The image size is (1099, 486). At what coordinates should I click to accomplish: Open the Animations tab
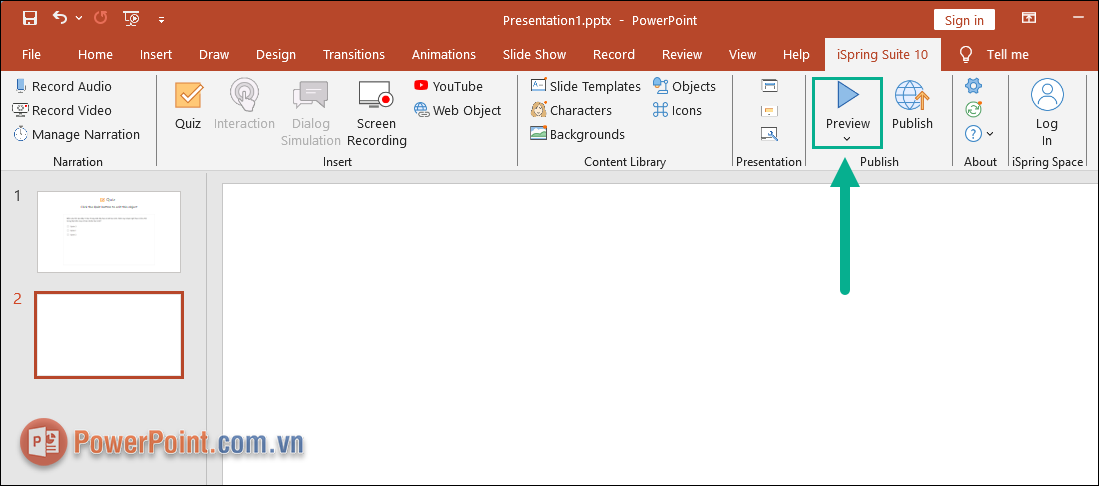pos(444,54)
